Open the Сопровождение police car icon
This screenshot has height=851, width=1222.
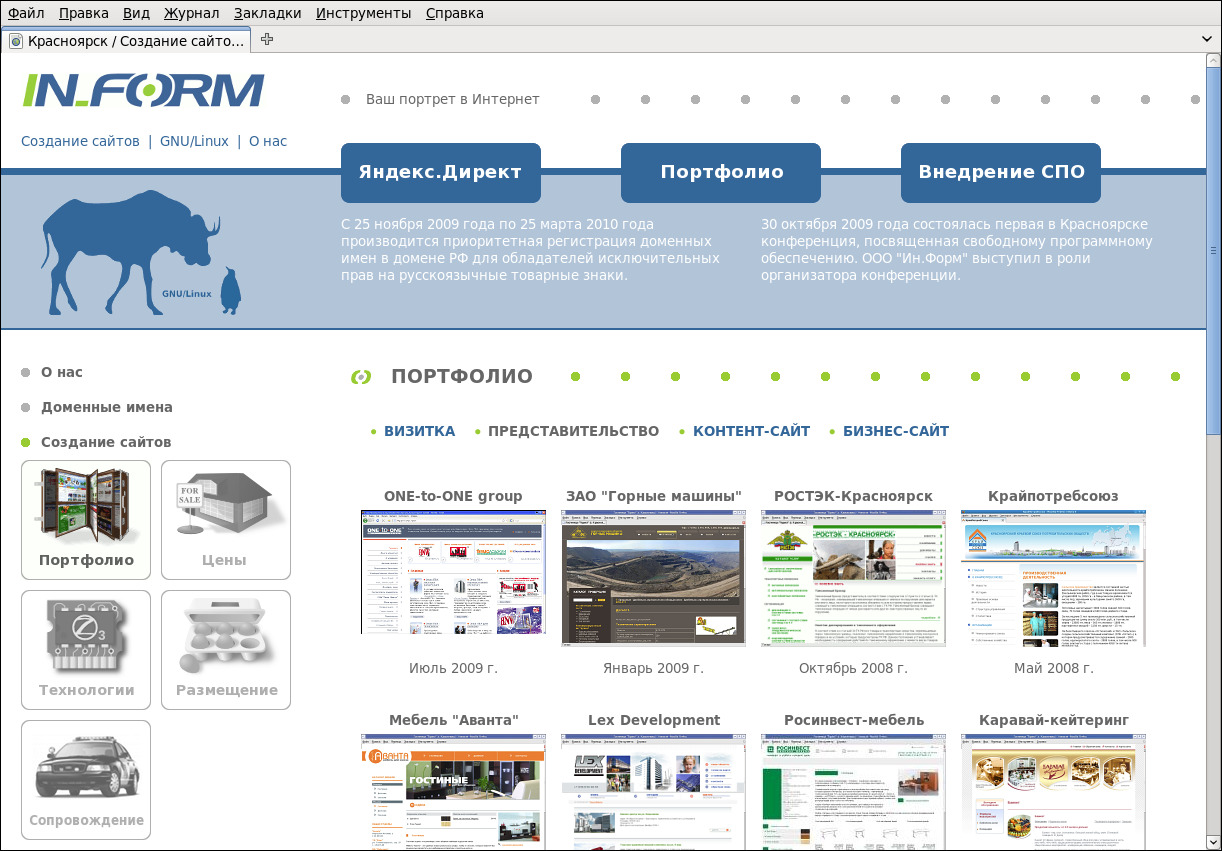86,779
